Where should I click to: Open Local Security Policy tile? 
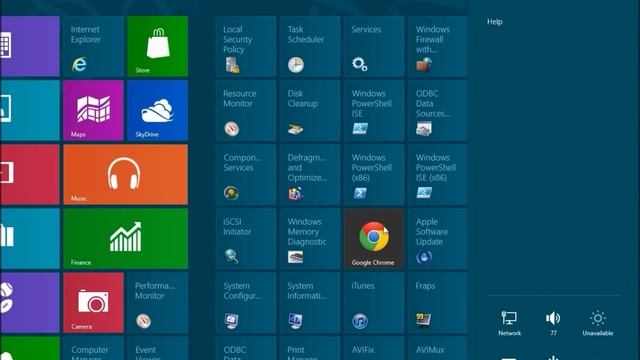point(246,46)
